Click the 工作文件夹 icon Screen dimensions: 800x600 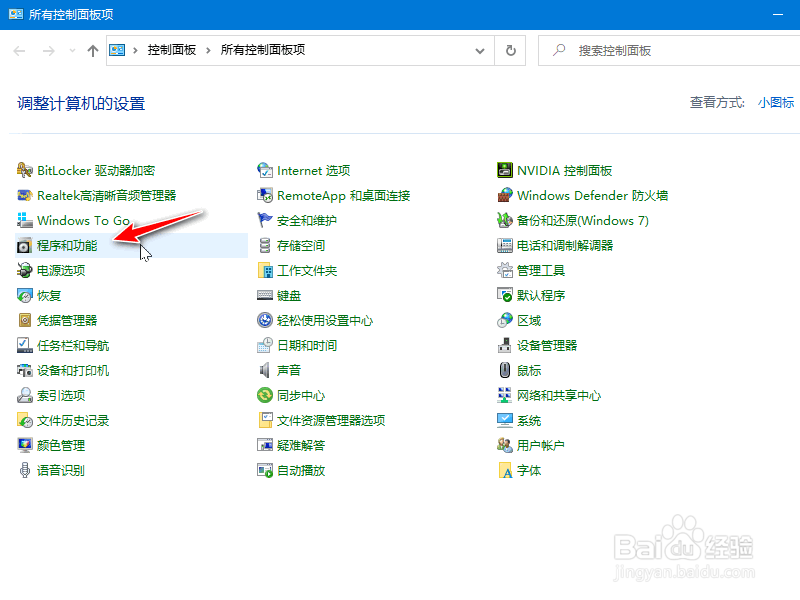(265, 270)
